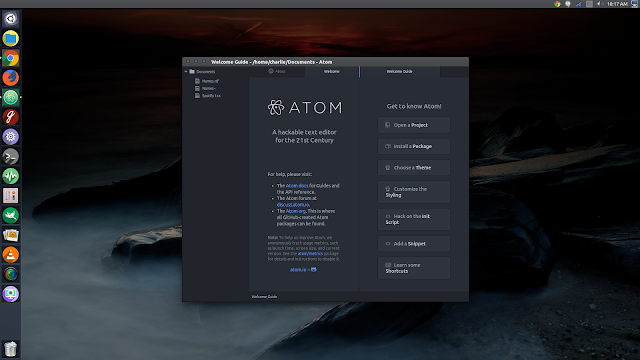Open the second file under Documents

pyautogui.click(x=205, y=88)
